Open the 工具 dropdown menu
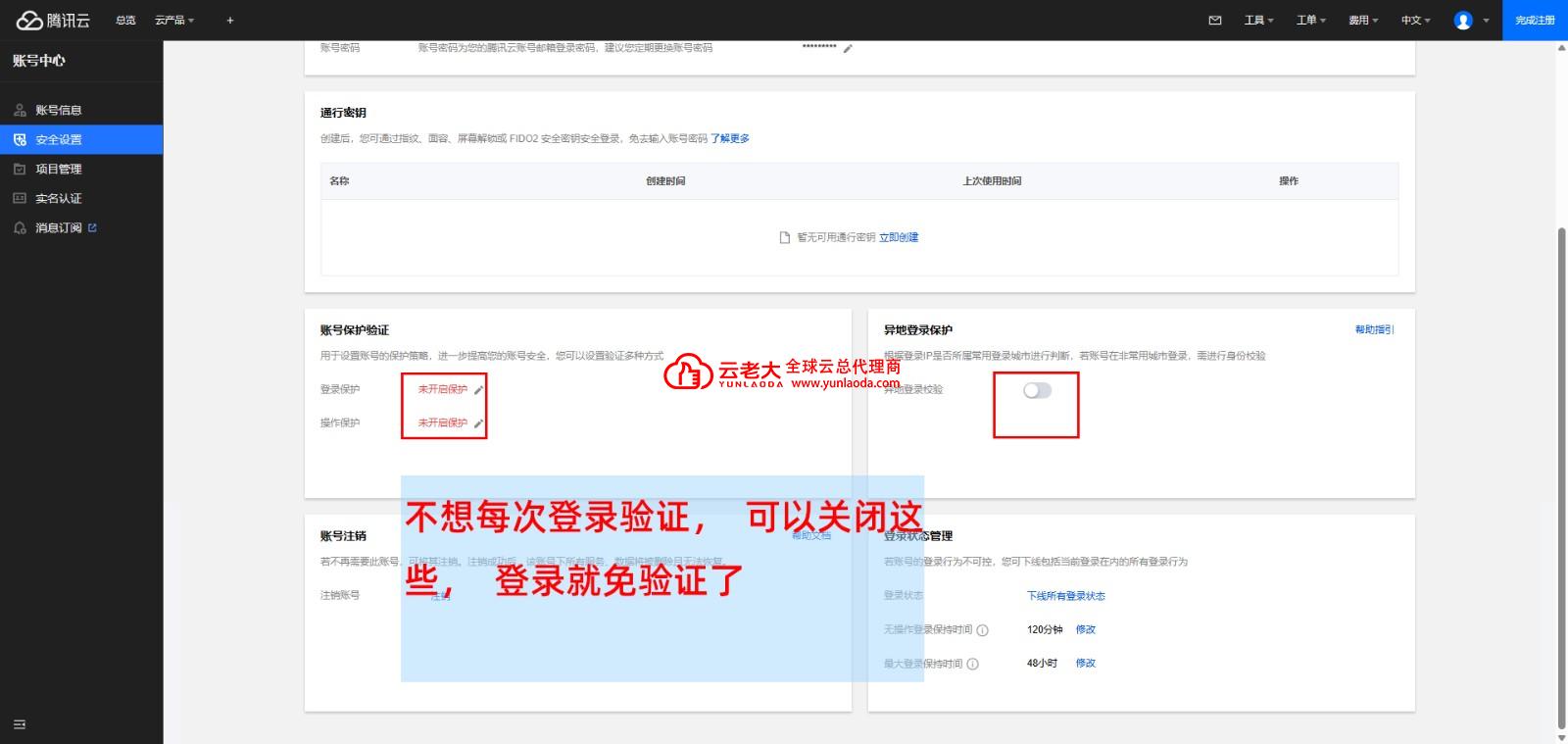 pyautogui.click(x=1258, y=20)
